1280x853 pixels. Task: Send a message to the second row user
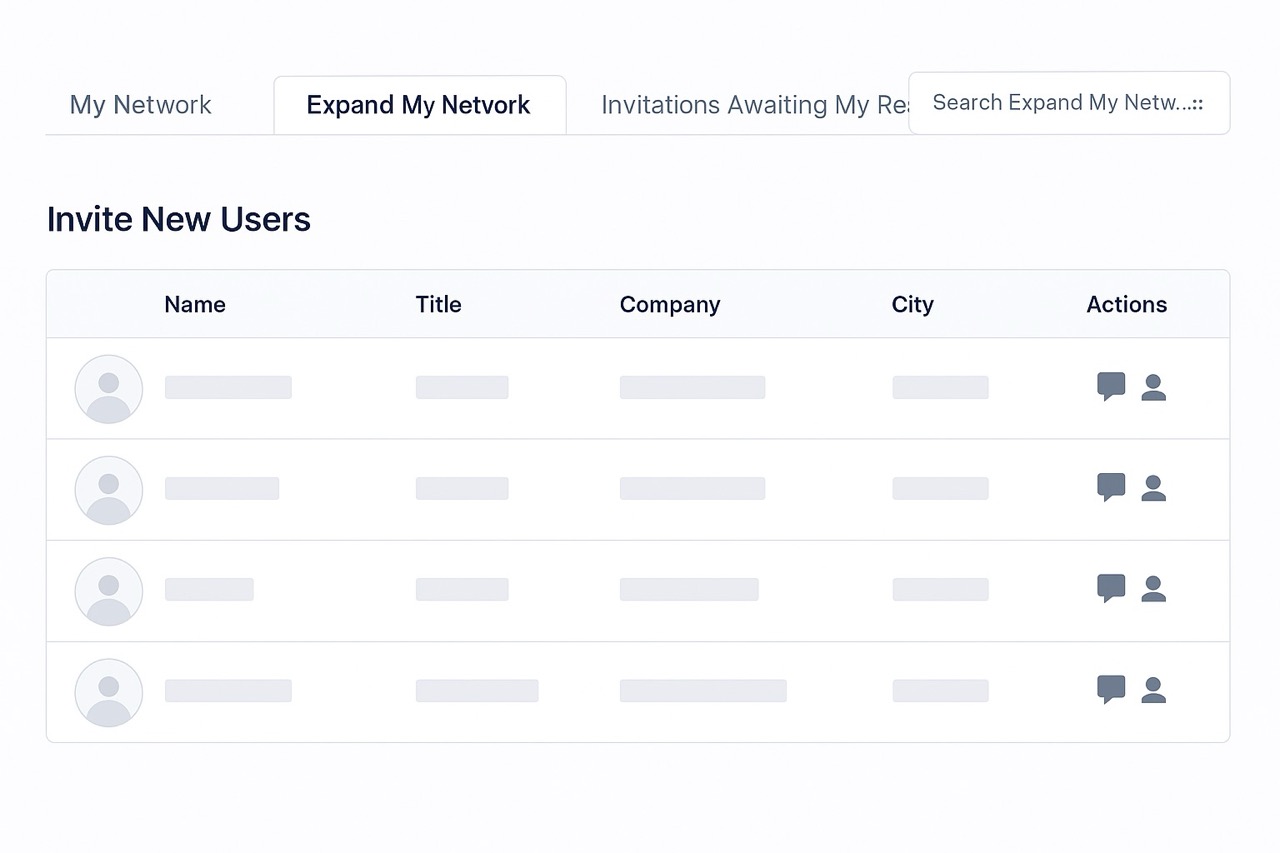[x=1111, y=487]
